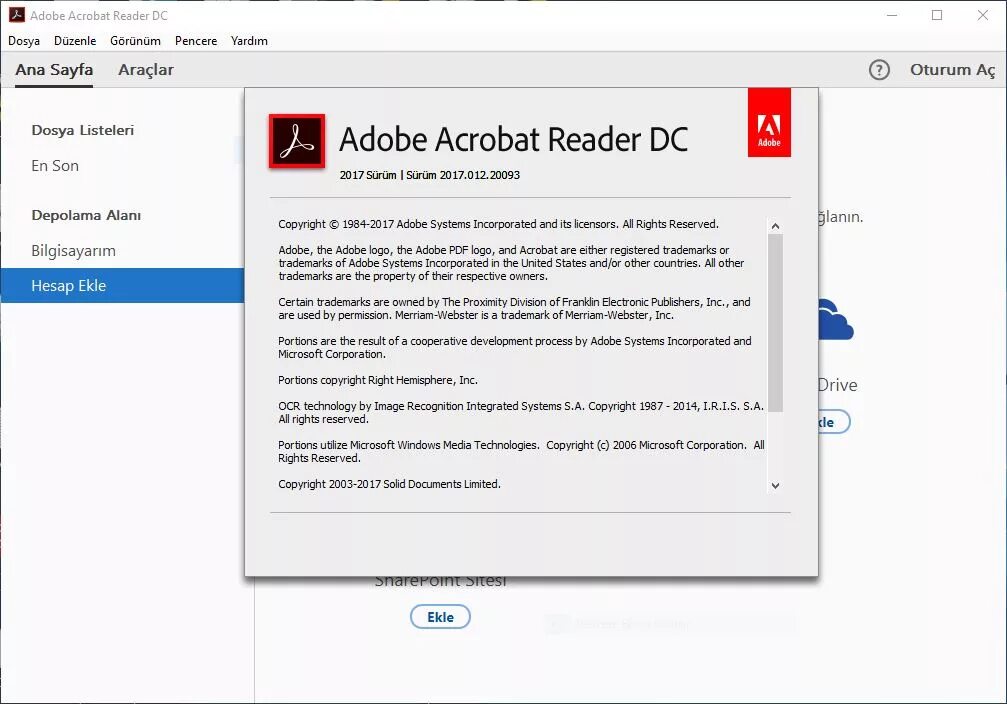Click the Dosya Listeleri heading
Screen dimensions: 1007x704
click(x=83, y=130)
